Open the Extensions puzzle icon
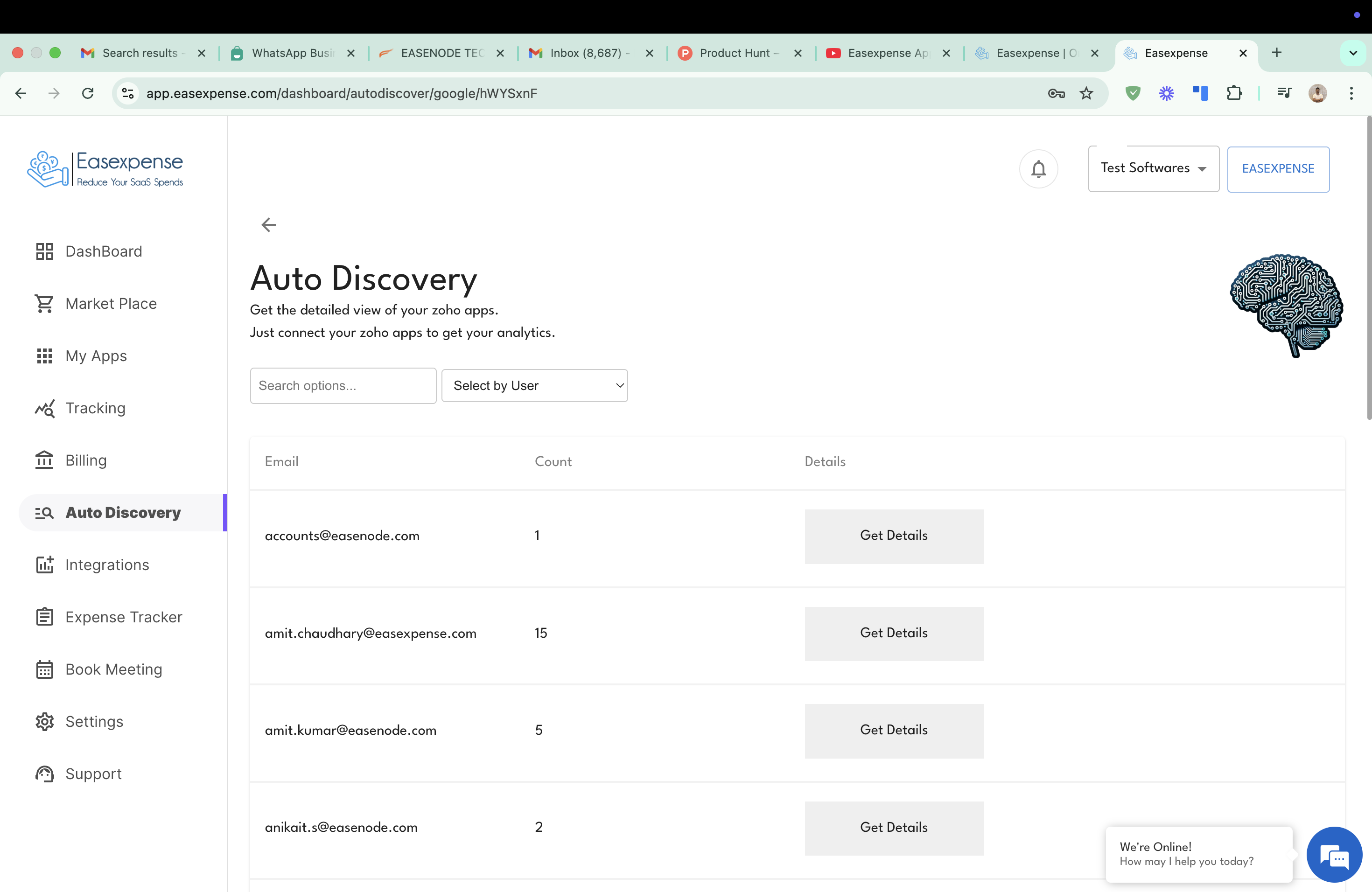 pos(1234,93)
